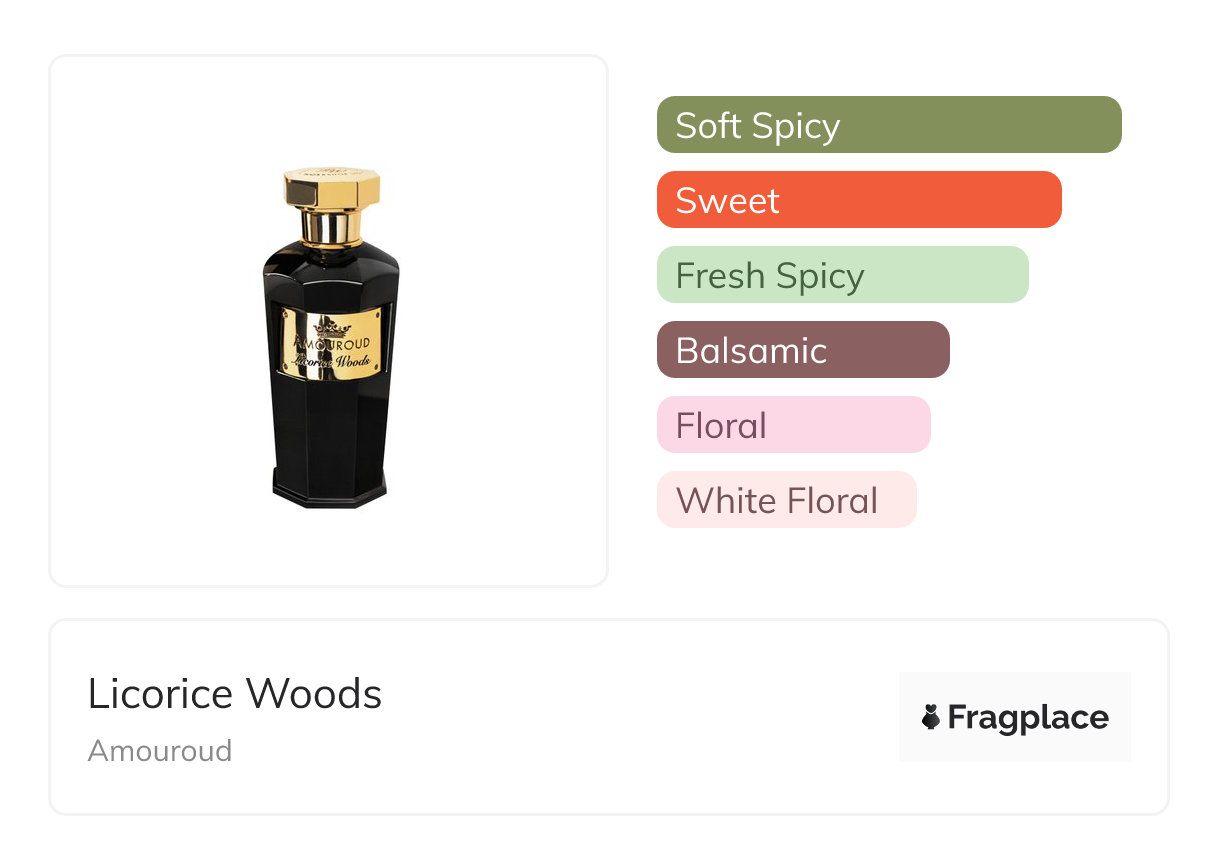This screenshot has width=1218, height=864.
Task: Choose the Fresh Spicy accord bar
Action: point(842,275)
